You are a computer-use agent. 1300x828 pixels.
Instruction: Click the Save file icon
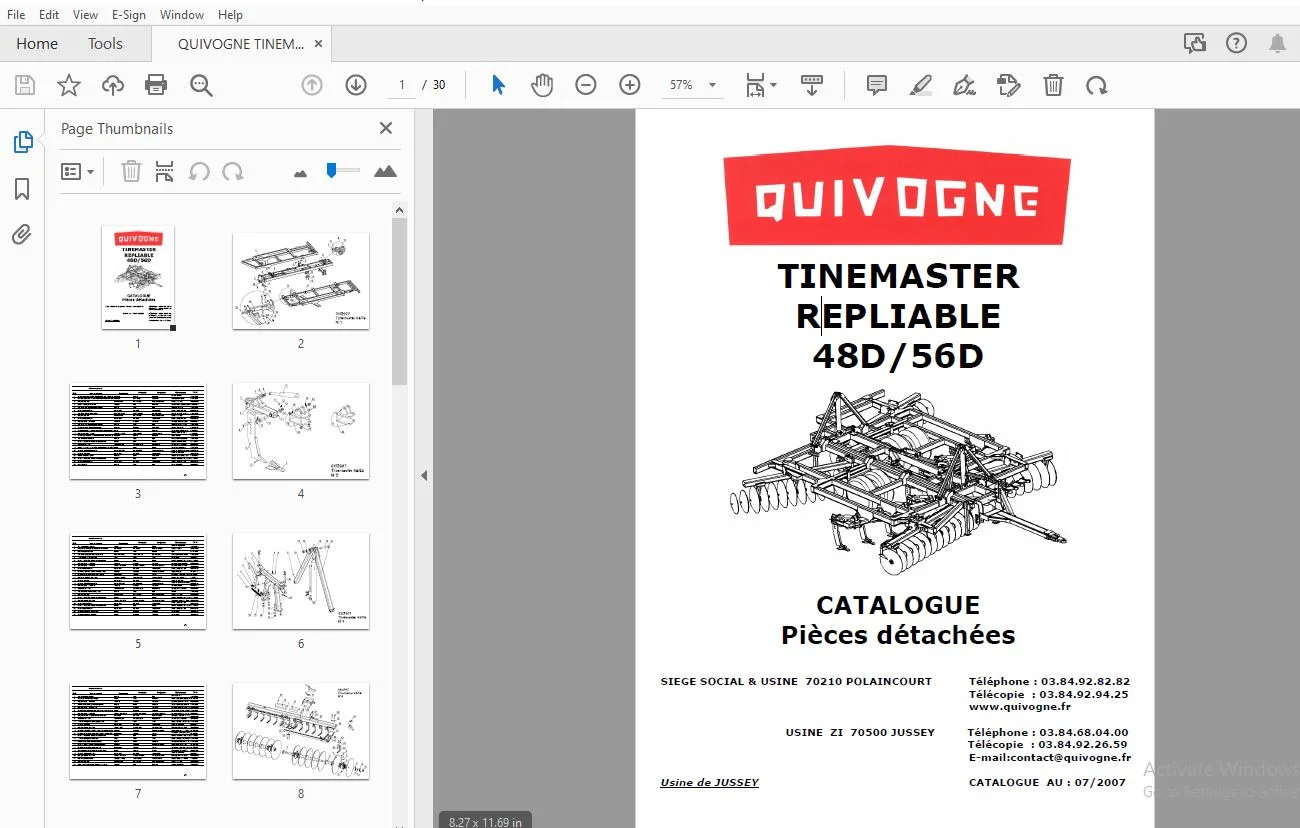(x=25, y=86)
